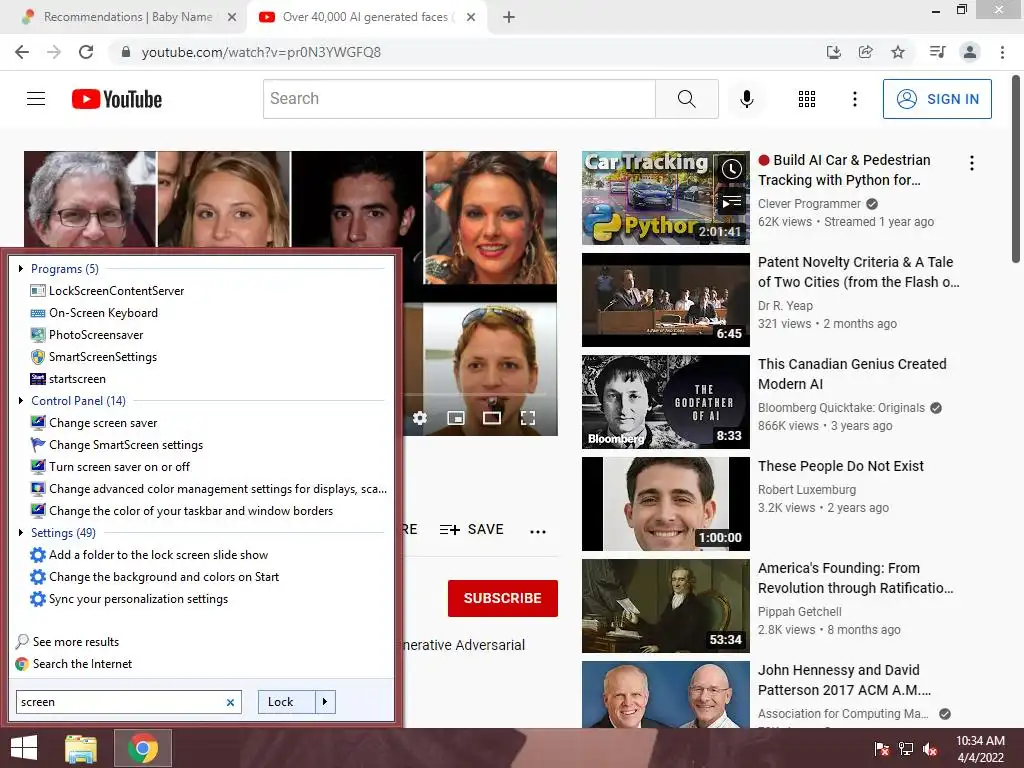Open Chrome profile avatar
Screen dimensions: 1024x768
(x=970, y=52)
